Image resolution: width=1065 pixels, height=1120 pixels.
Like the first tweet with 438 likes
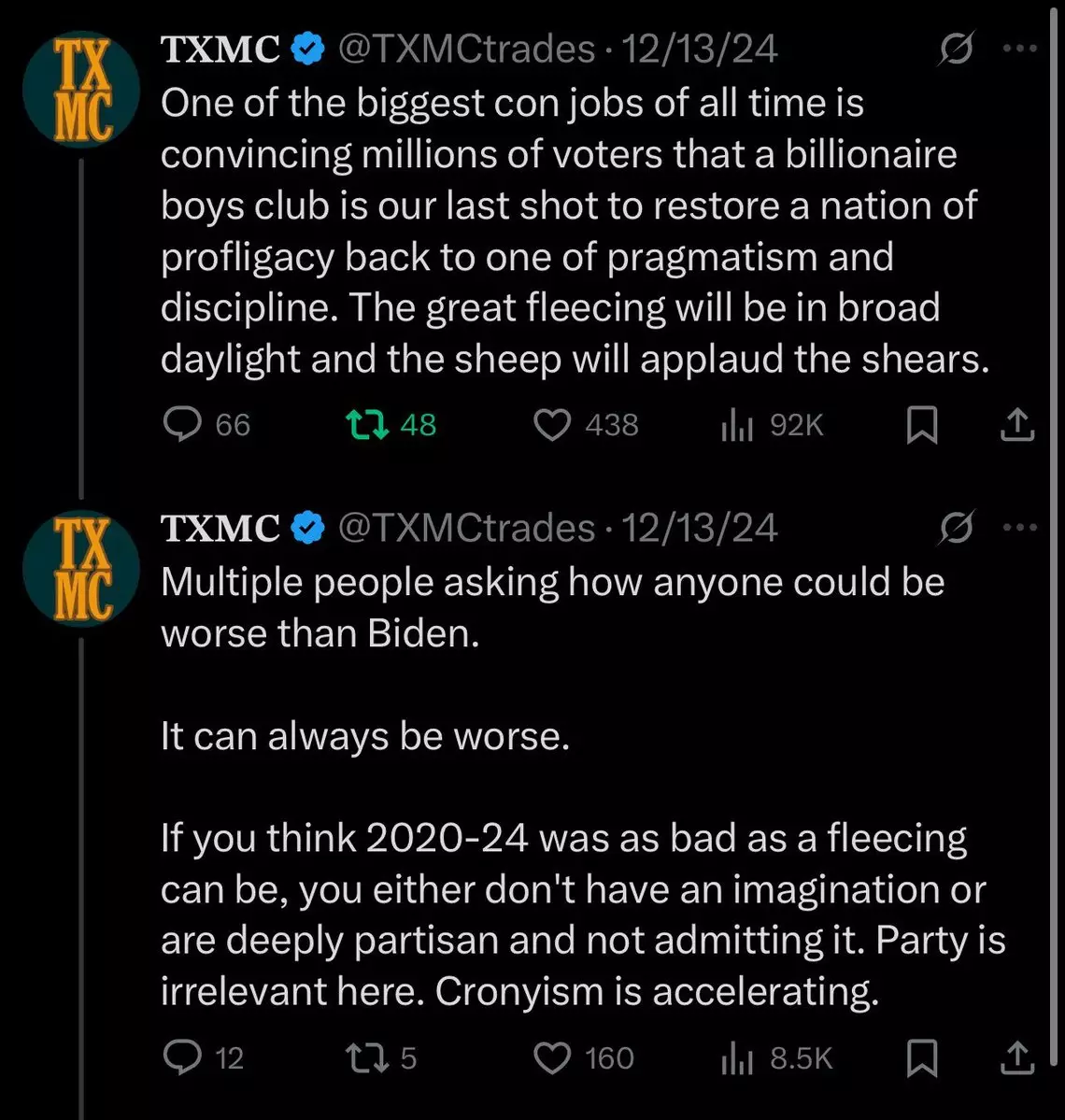tap(552, 425)
